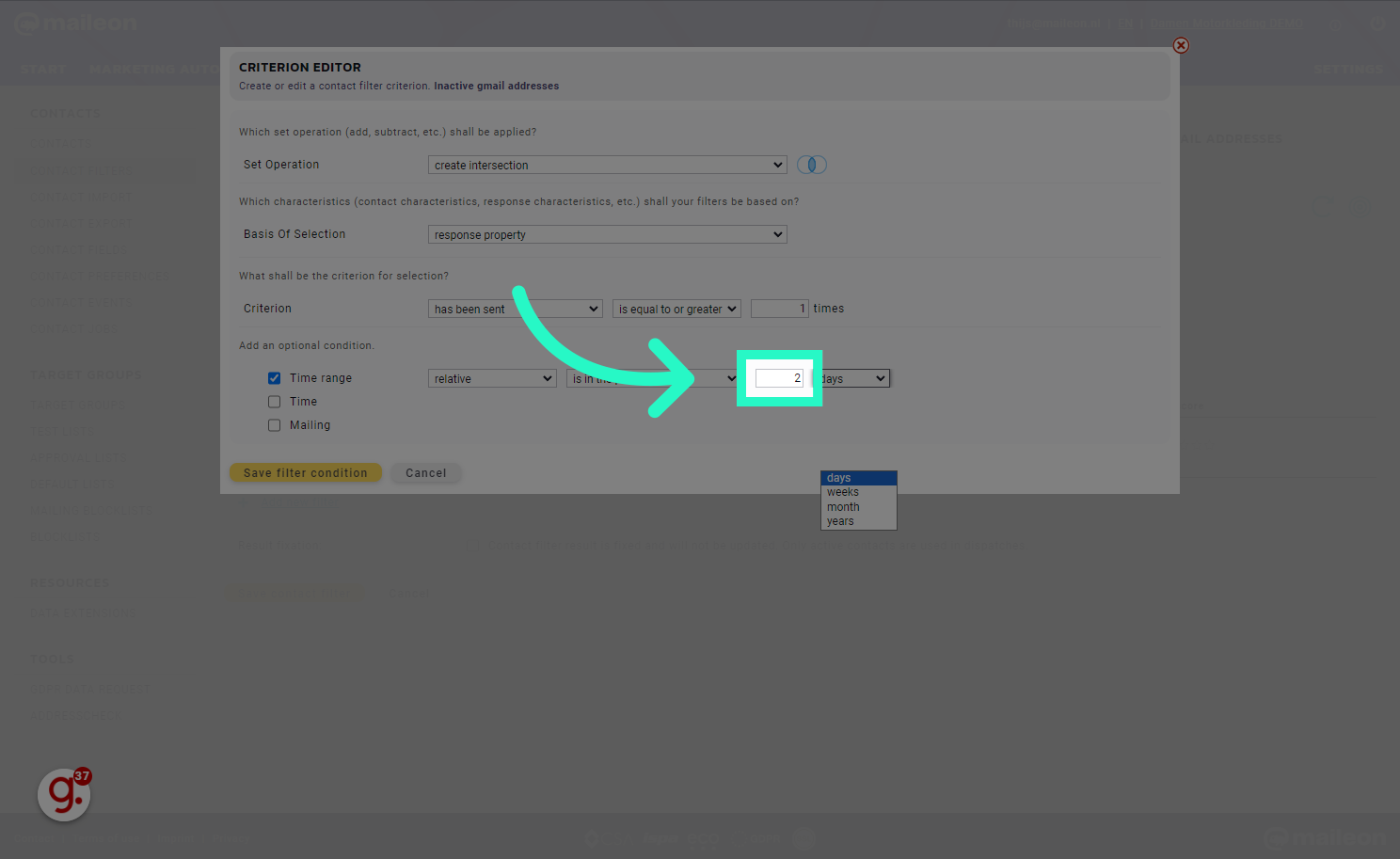Open the 'has been sent' criterion dropdown

[515, 309]
